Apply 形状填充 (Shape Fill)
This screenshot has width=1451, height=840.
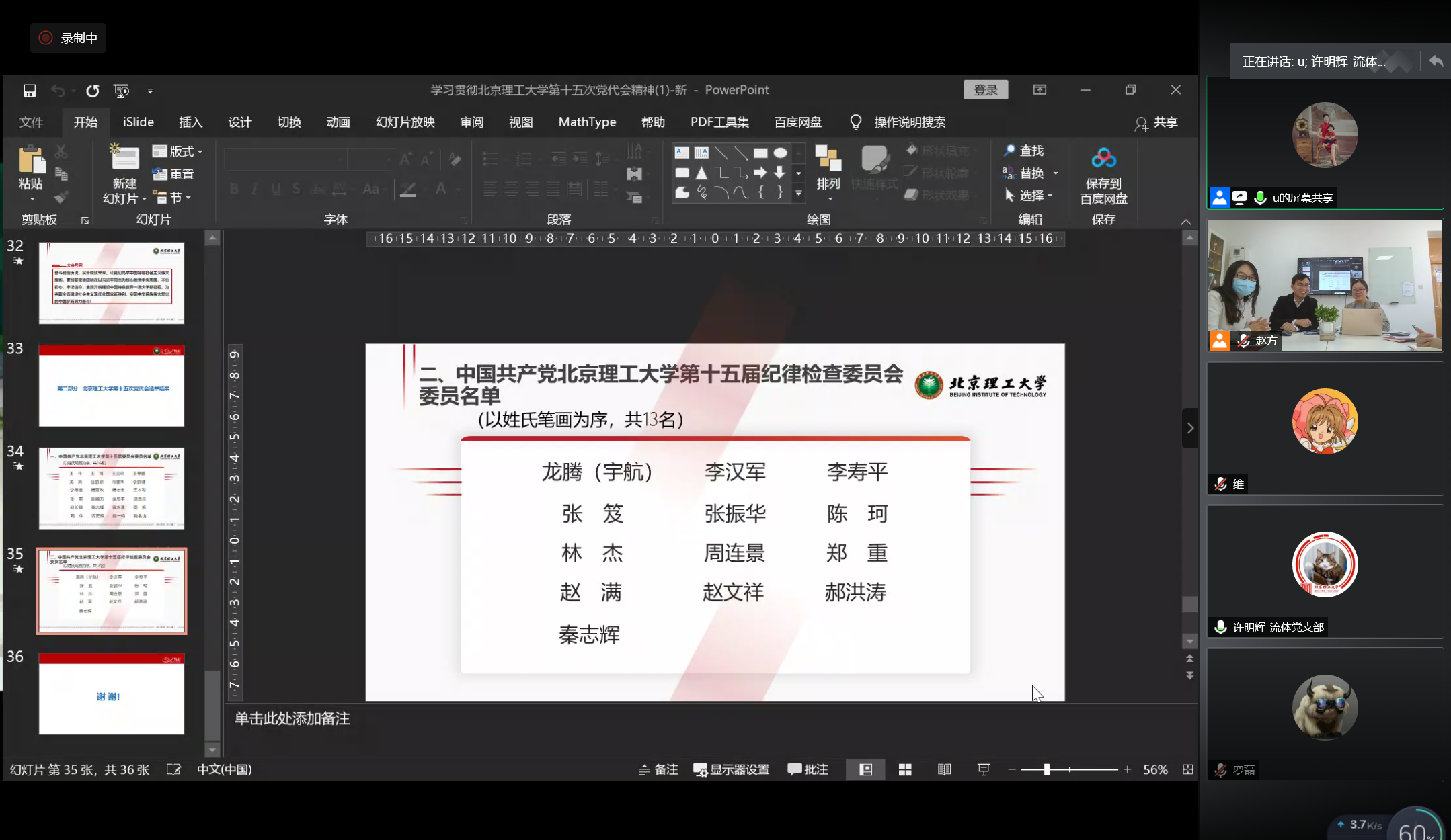point(940,151)
